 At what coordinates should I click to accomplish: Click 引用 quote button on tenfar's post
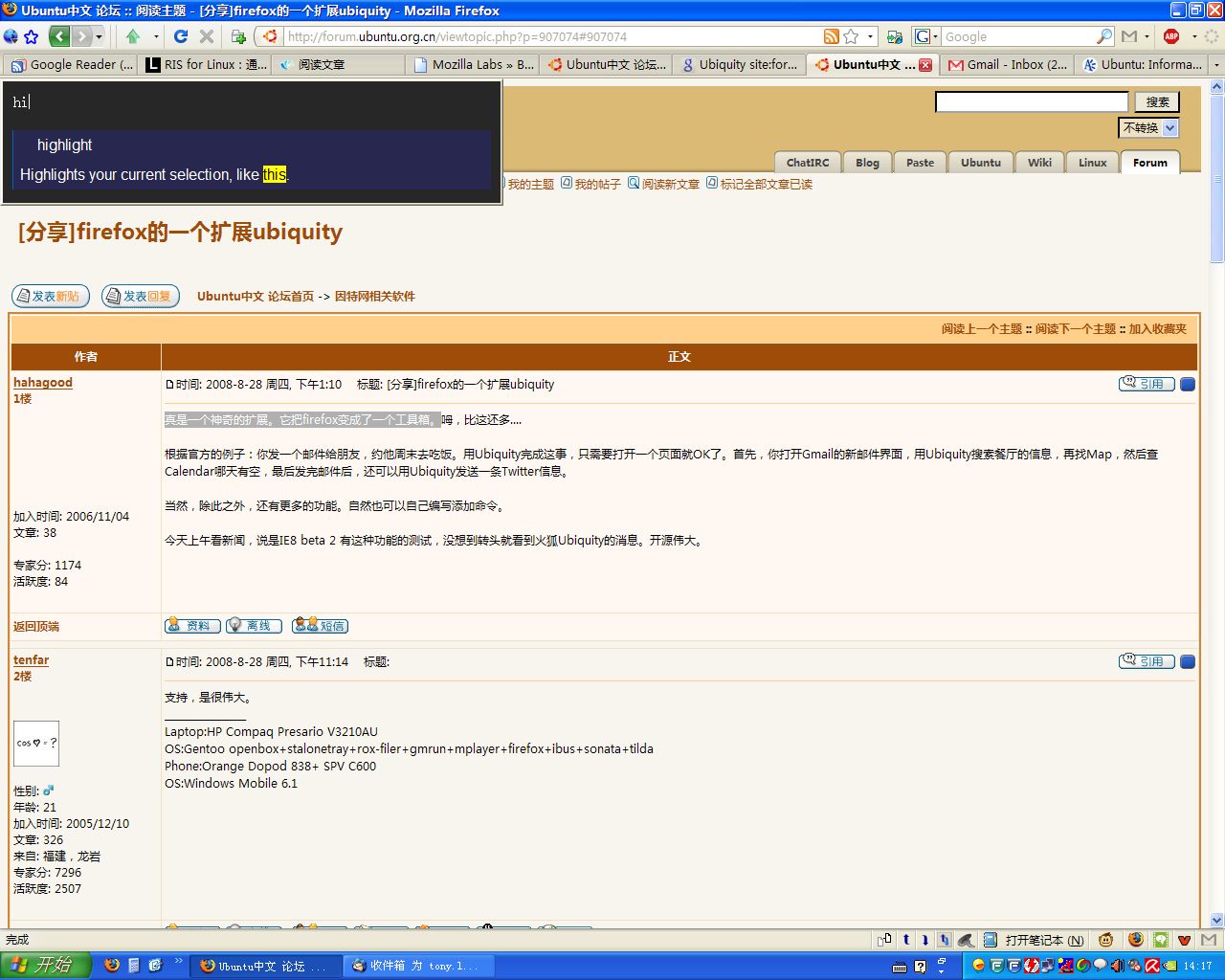tap(1147, 661)
